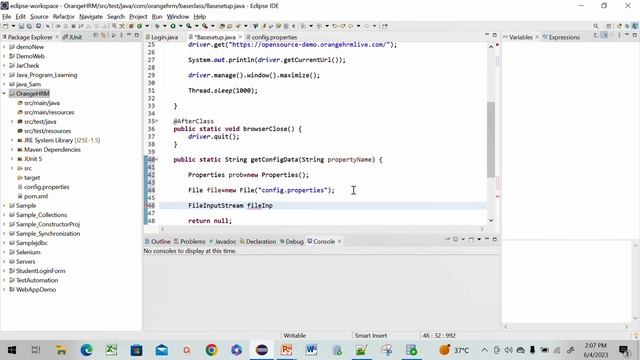Click the editor vertical scrollbar thumb
This screenshot has height=360, width=640.
491,139
